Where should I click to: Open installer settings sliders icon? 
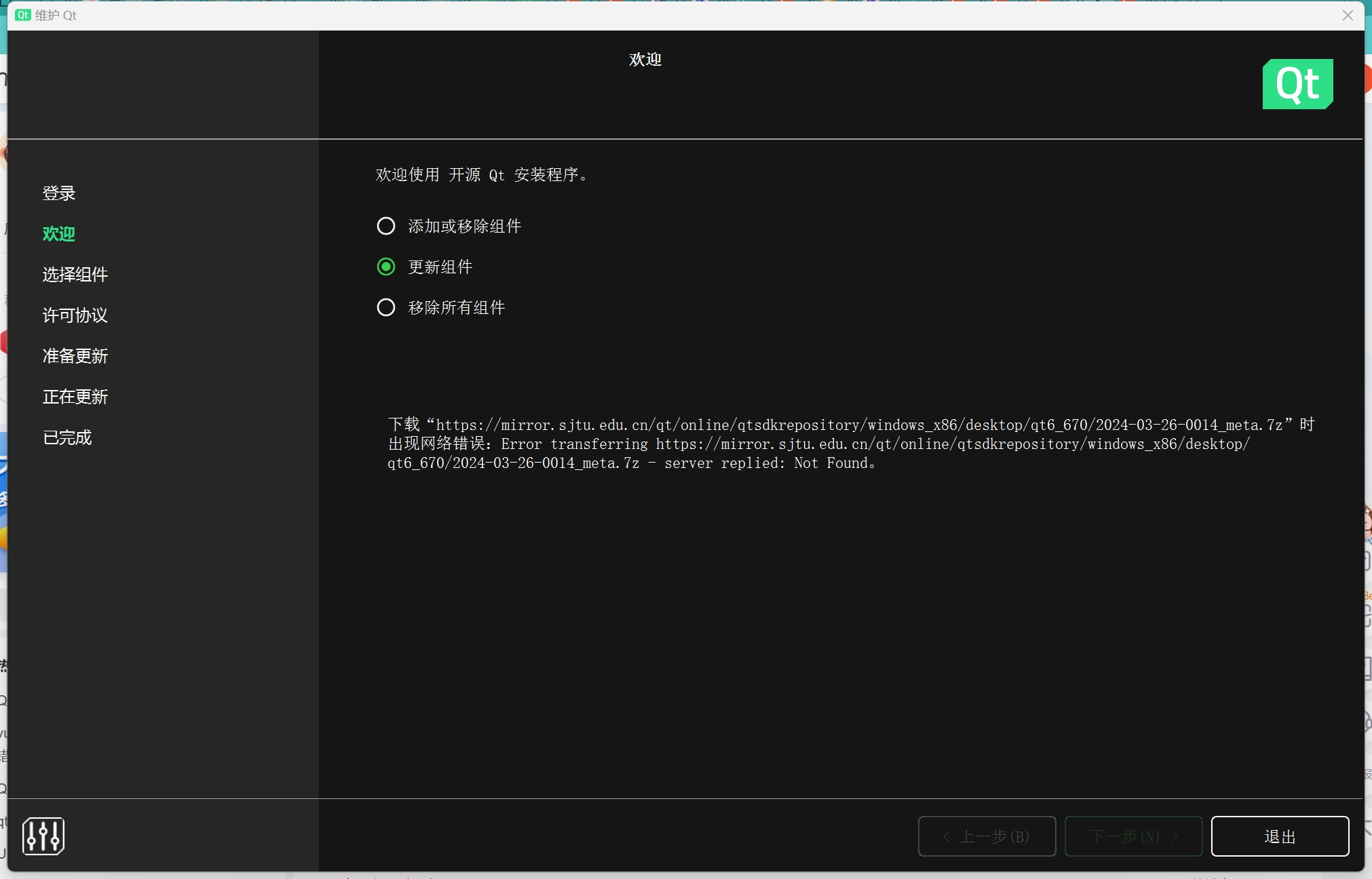click(x=43, y=836)
